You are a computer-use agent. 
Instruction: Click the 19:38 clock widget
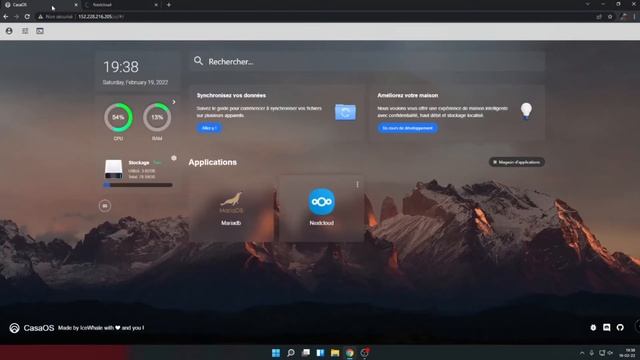121,67
